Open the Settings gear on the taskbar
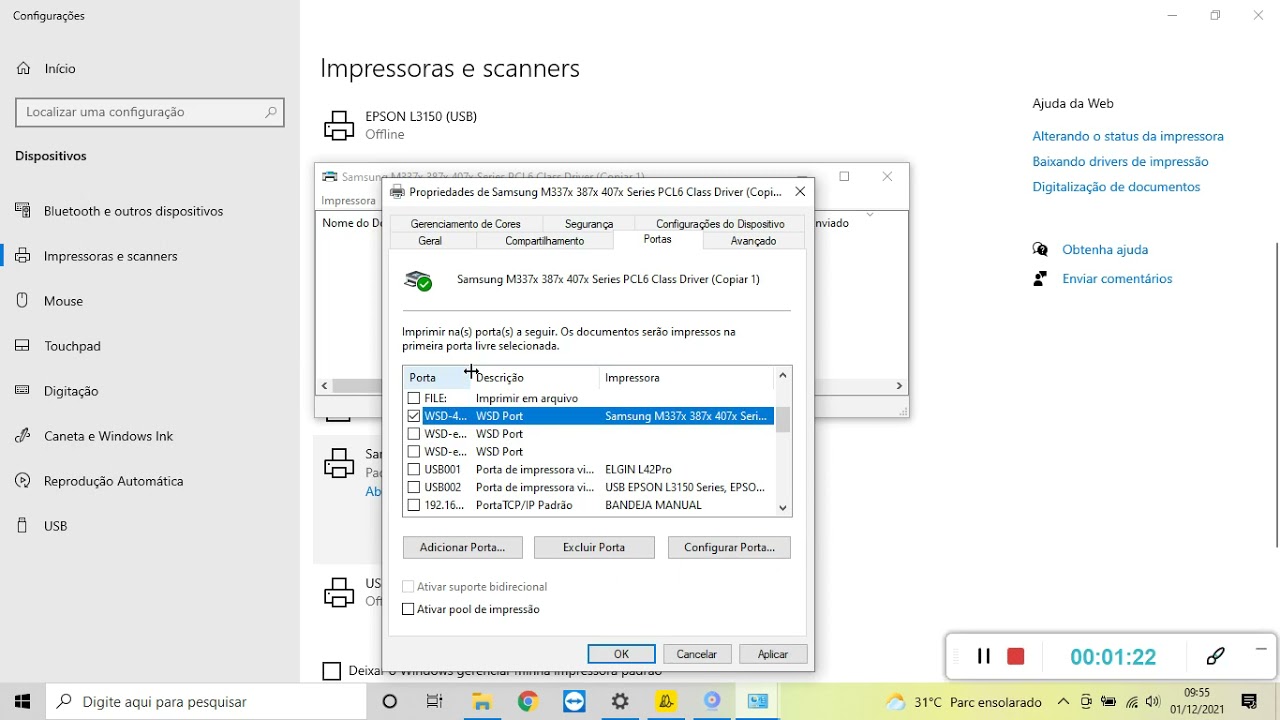The height and width of the screenshot is (720, 1280). click(620, 702)
